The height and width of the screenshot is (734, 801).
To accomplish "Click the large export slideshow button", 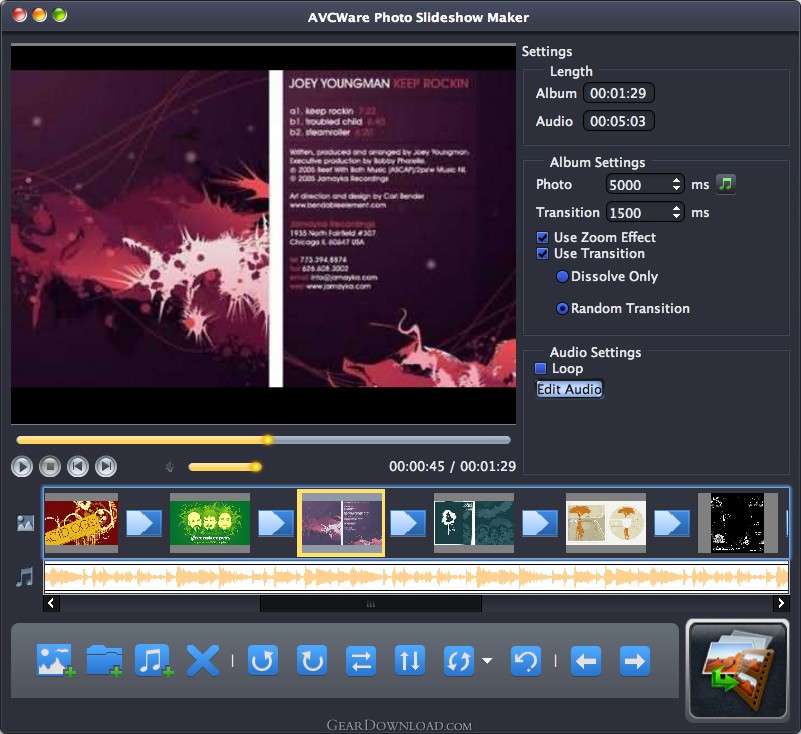I will [738, 670].
